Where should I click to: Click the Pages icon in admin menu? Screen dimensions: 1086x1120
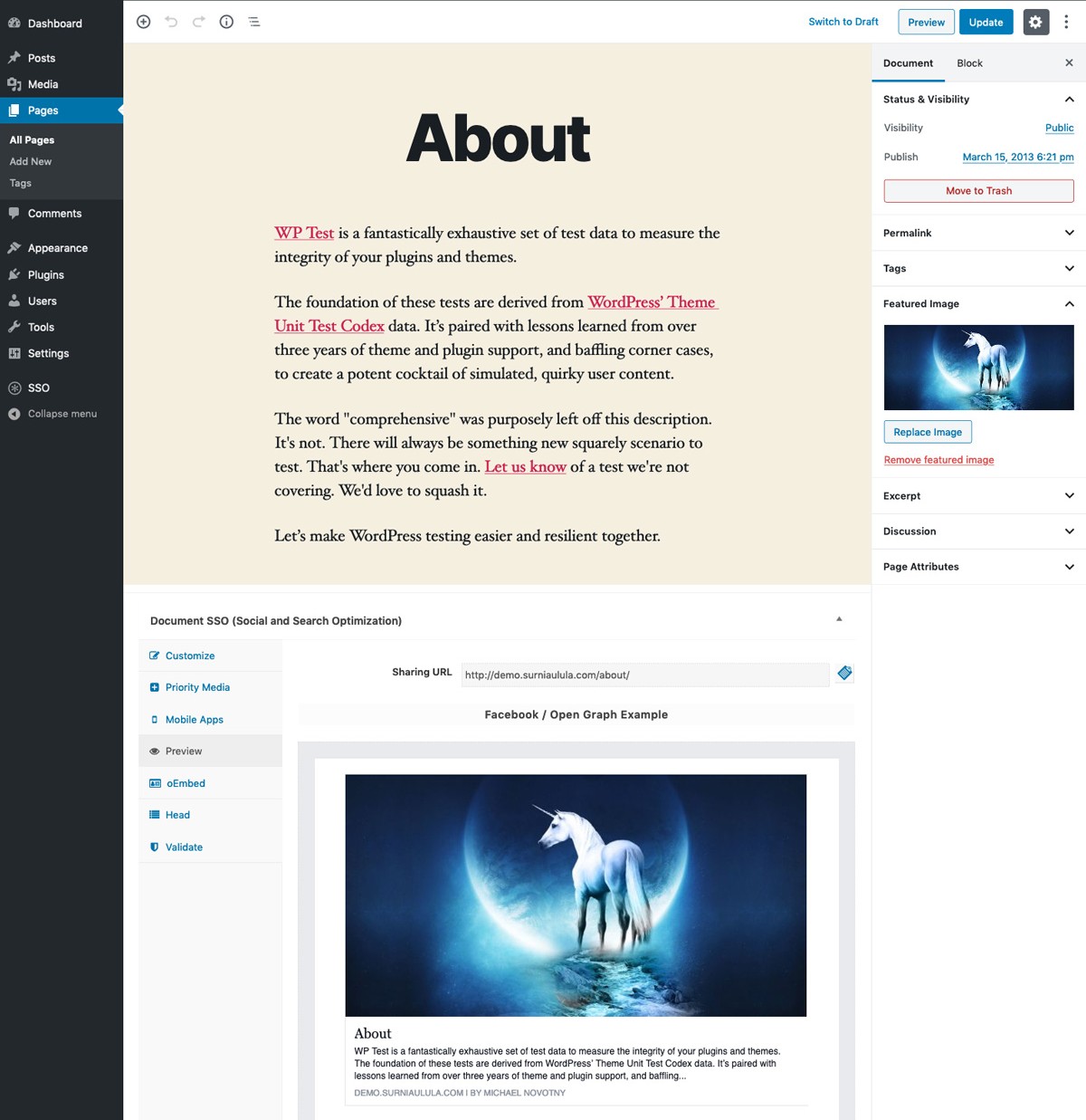point(14,110)
